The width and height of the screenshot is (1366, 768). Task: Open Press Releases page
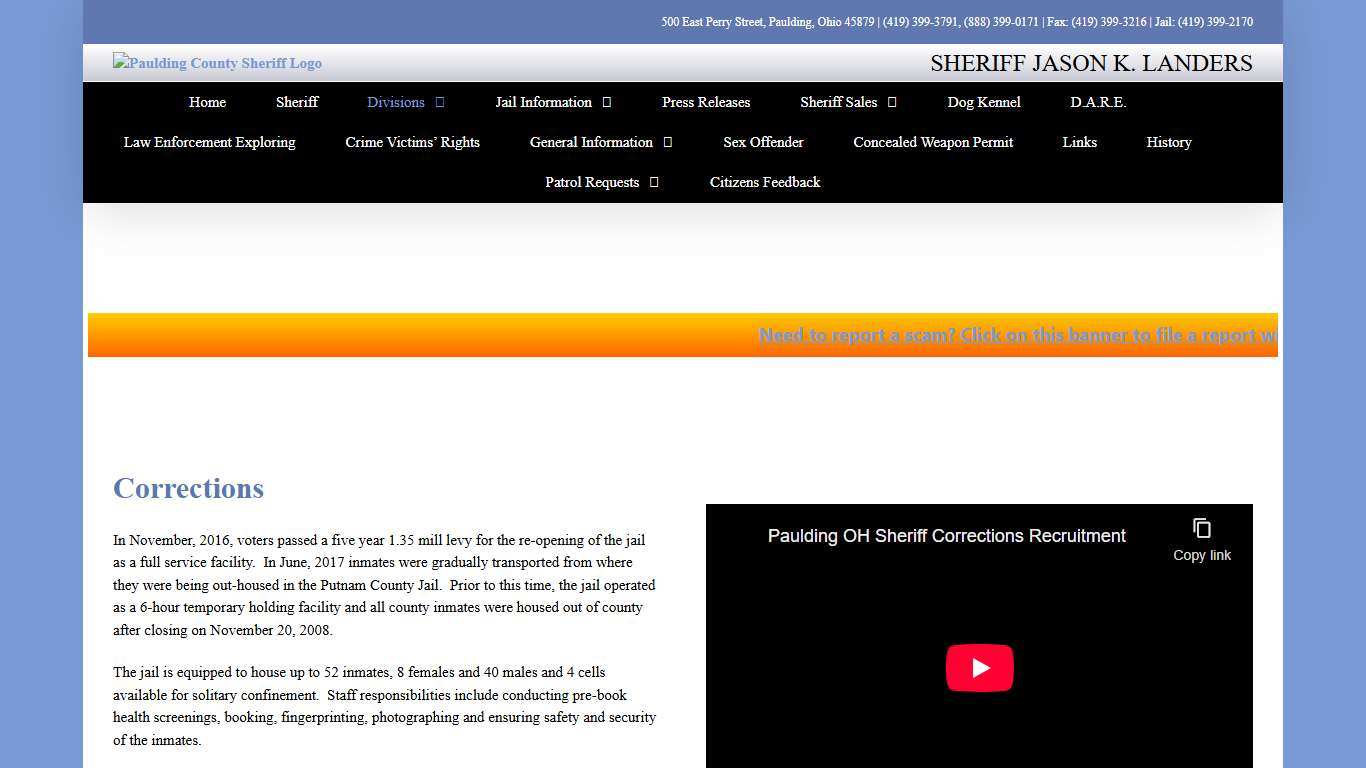[x=705, y=102]
